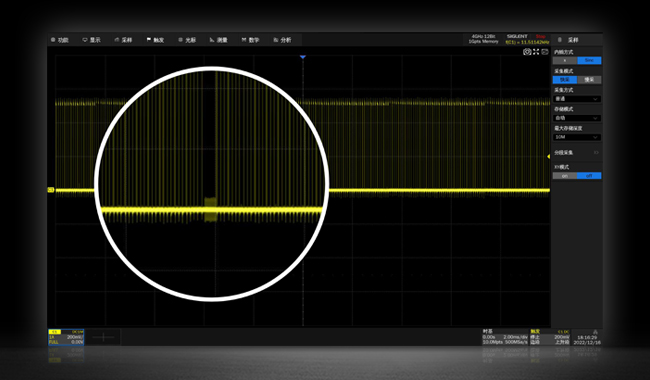This screenshot has height=380, width=650.
Task: Click the fullscreen expand arrows icon
Action: click(536, 52)
